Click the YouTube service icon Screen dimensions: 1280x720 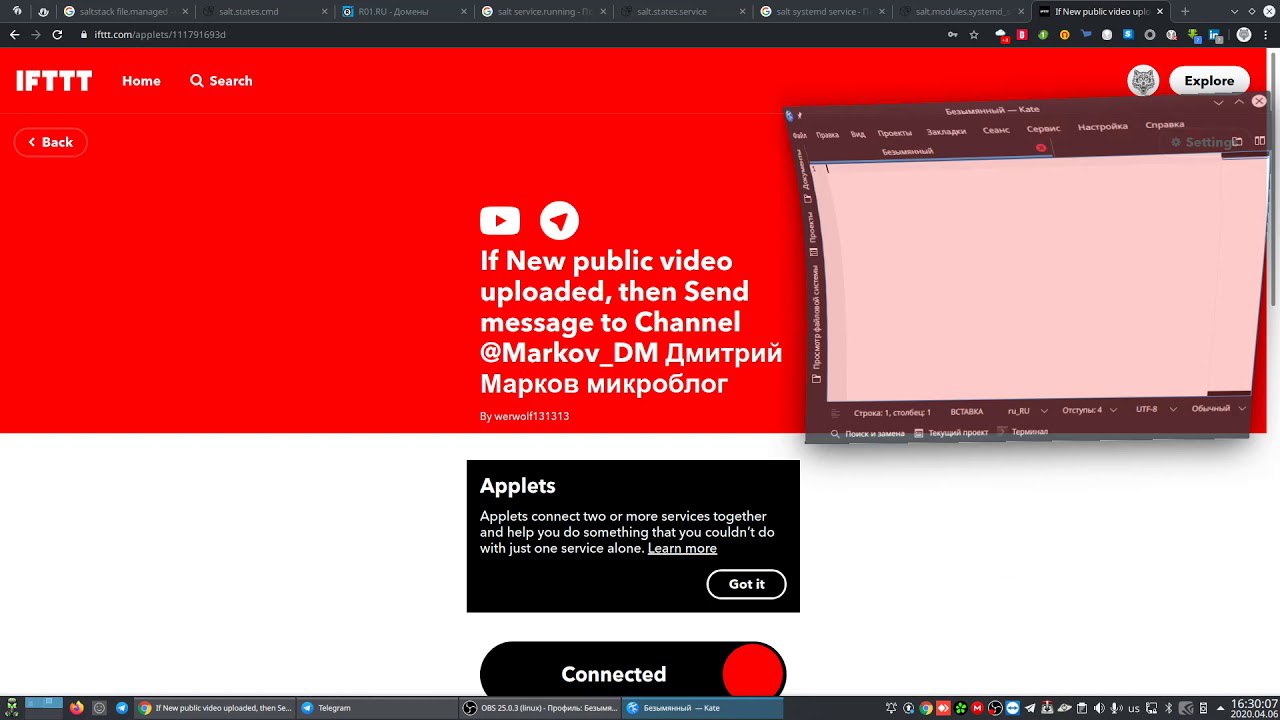pyautogui.click(x=500, y=220)
